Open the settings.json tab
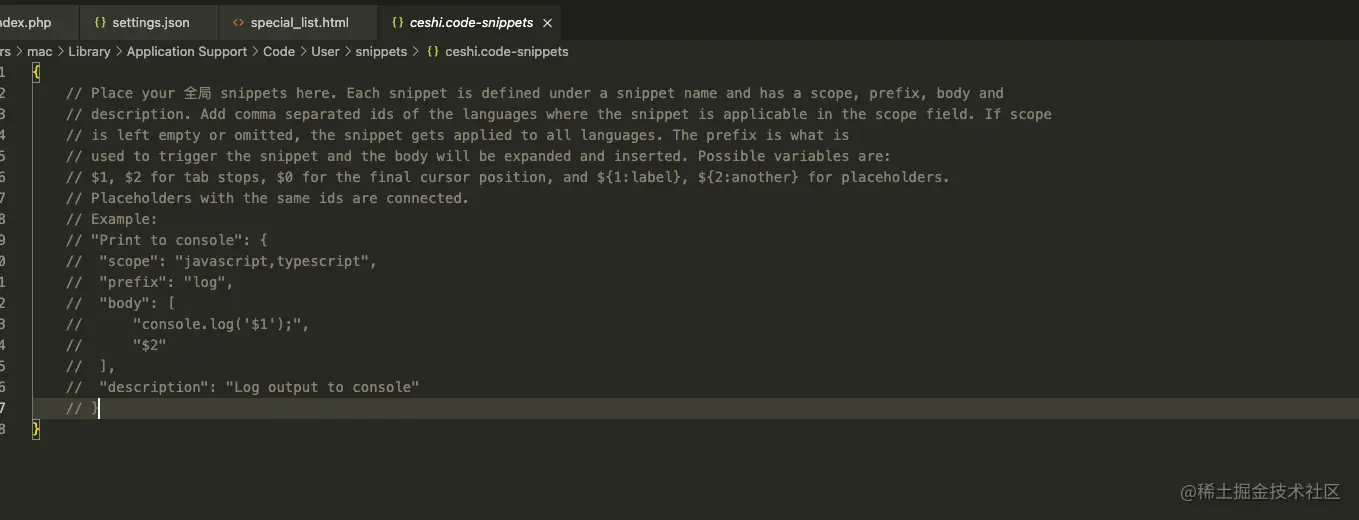Screen dimensions: 1359x520 click(x=150, y=22)
